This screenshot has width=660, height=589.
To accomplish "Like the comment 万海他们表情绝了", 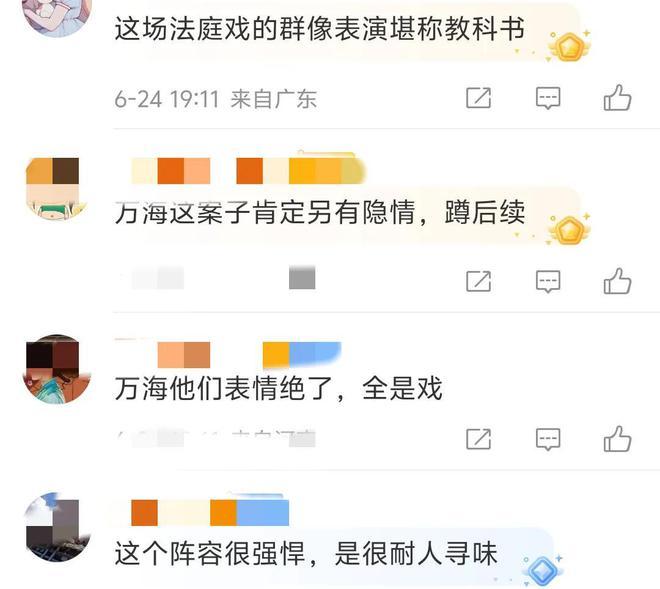I will (617, 439).
